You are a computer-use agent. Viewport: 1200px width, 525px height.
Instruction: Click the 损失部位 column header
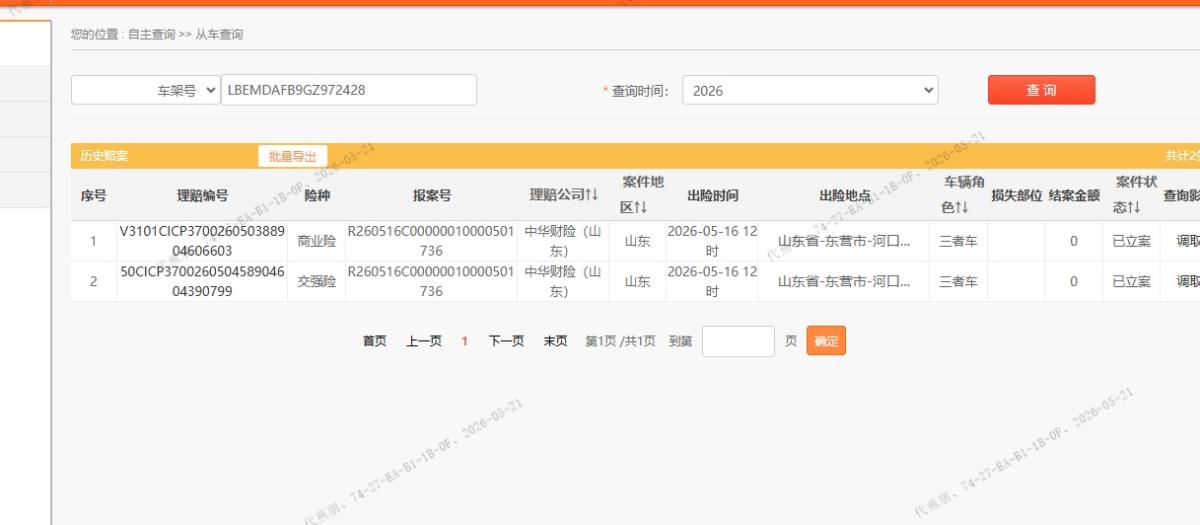point(1016,196)
